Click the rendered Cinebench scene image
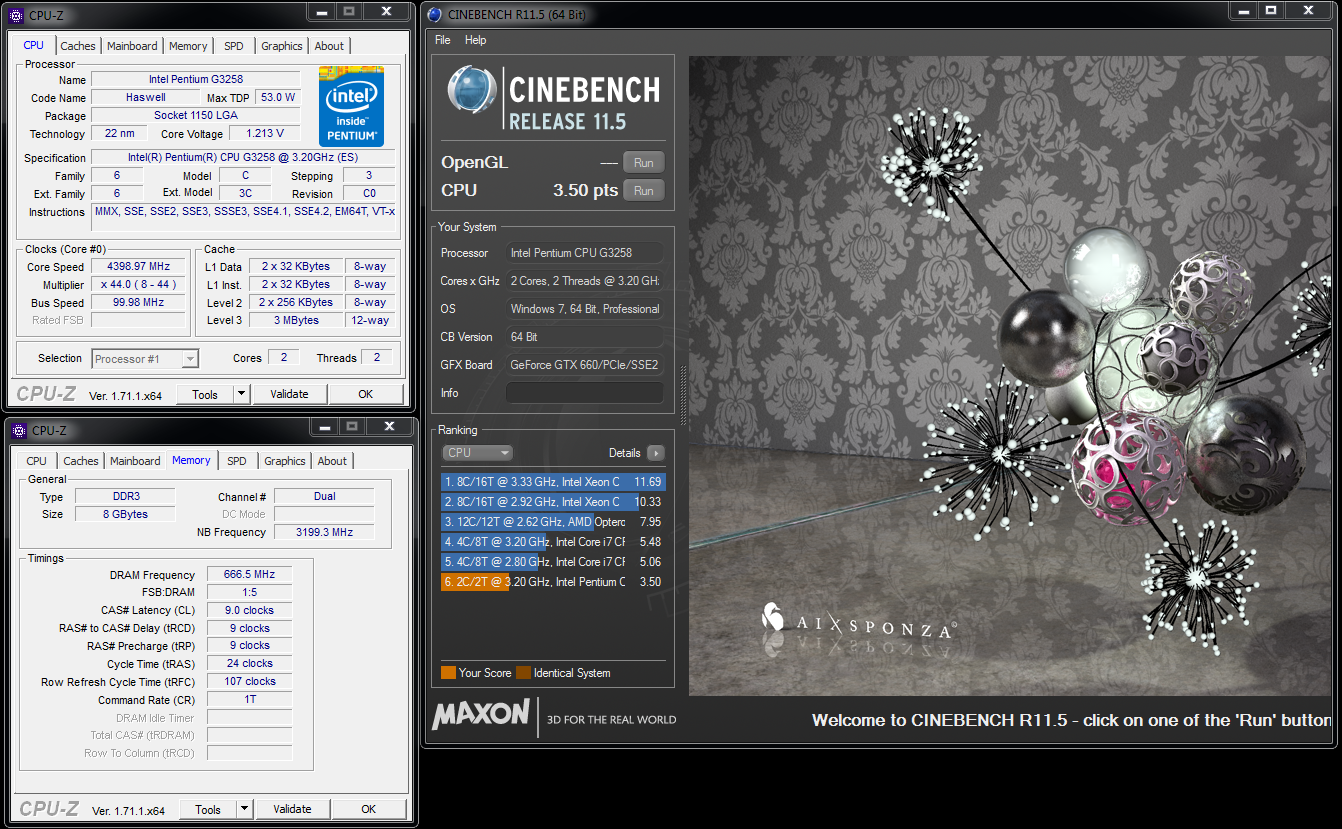Screen dimensions: 1342x829 [1011, 376]
